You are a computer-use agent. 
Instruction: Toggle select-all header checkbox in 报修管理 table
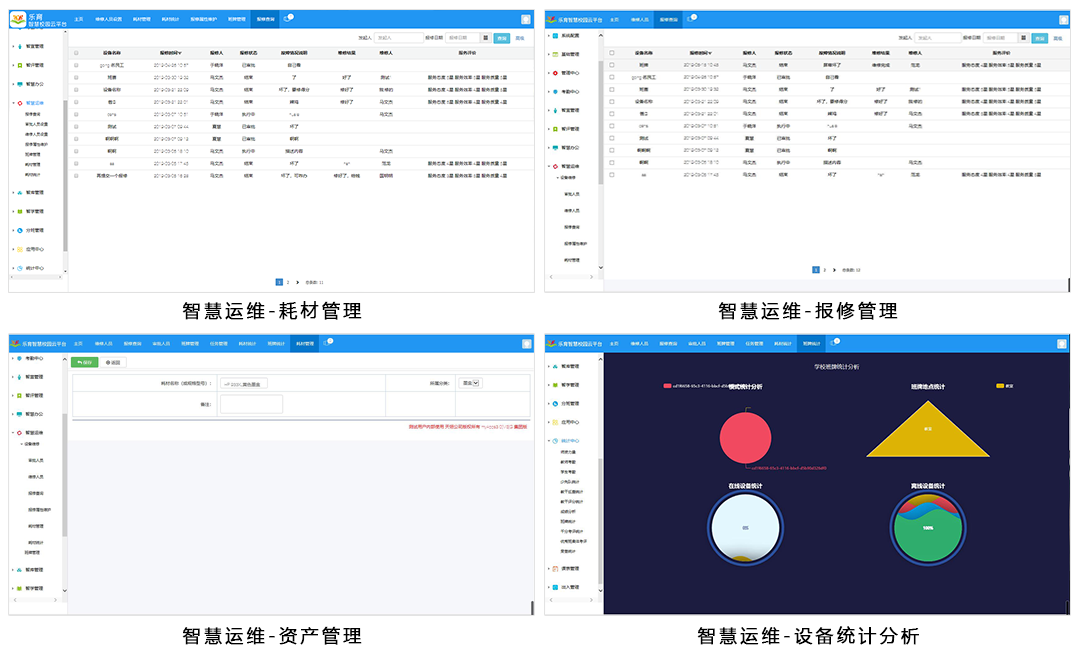point(612,53)
